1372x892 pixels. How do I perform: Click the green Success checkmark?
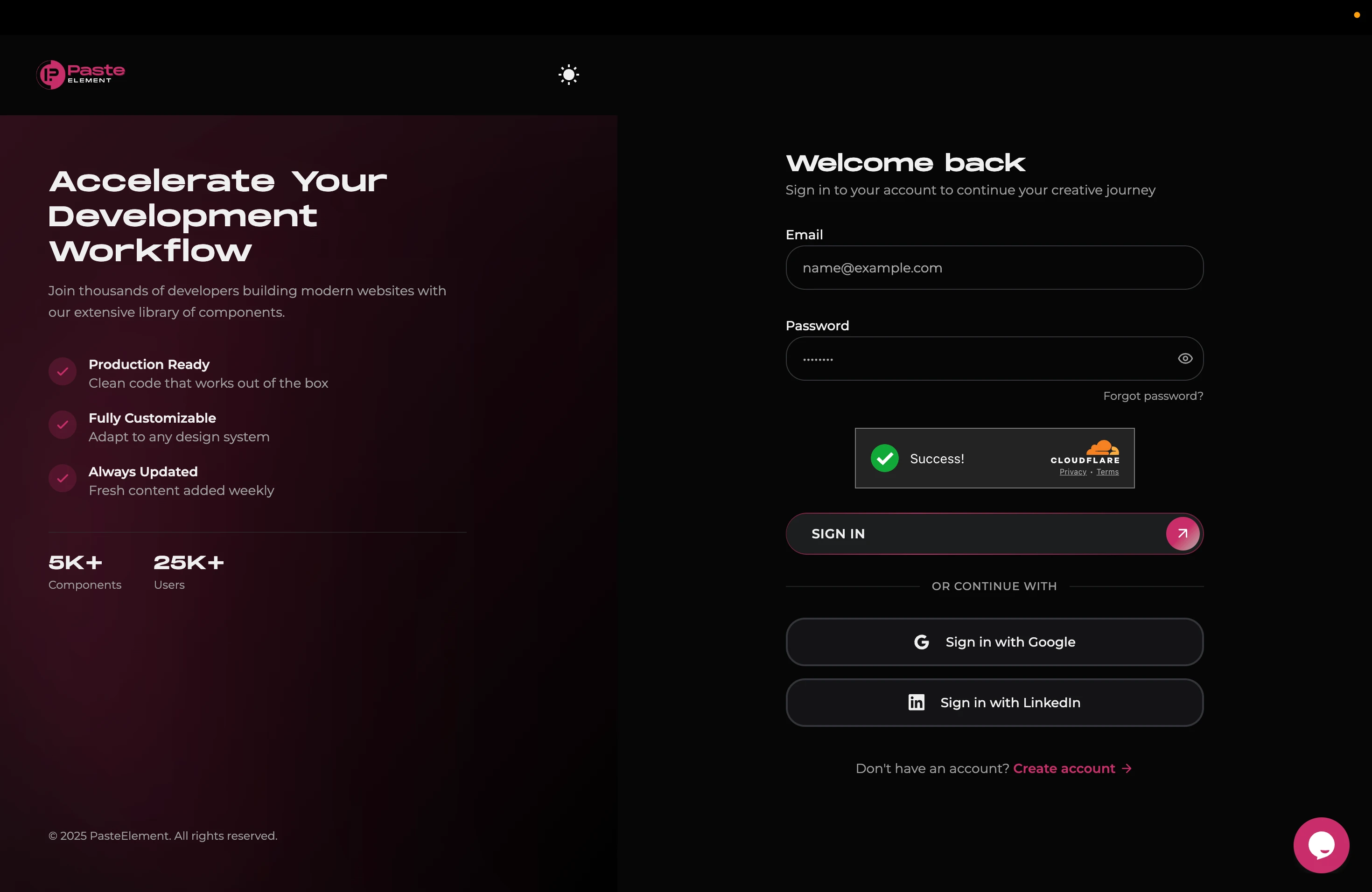884,459
